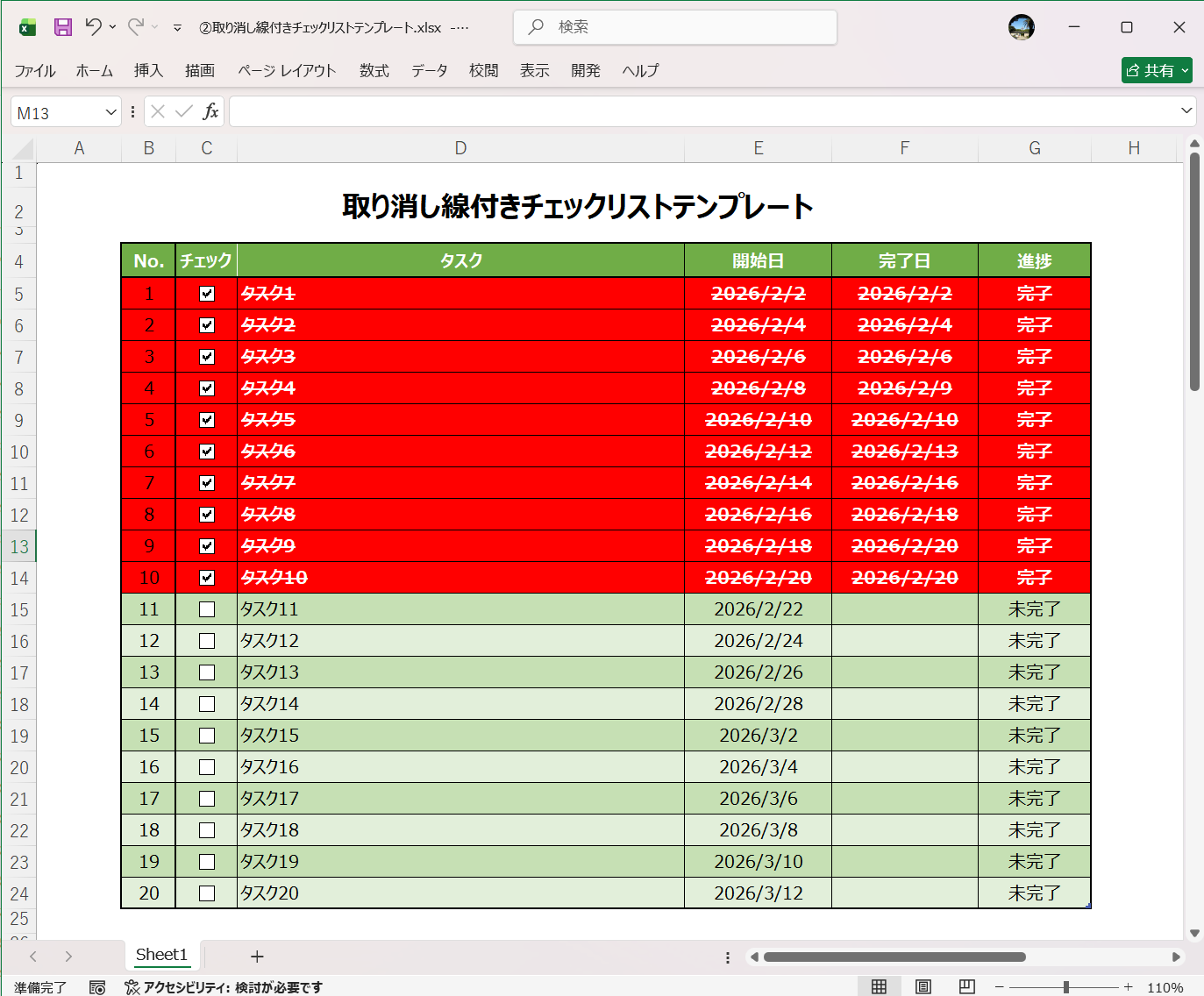Click the Undo icon
This screenshot has width=1204, height=996.
pyautogui.click(x=96, y=26)
